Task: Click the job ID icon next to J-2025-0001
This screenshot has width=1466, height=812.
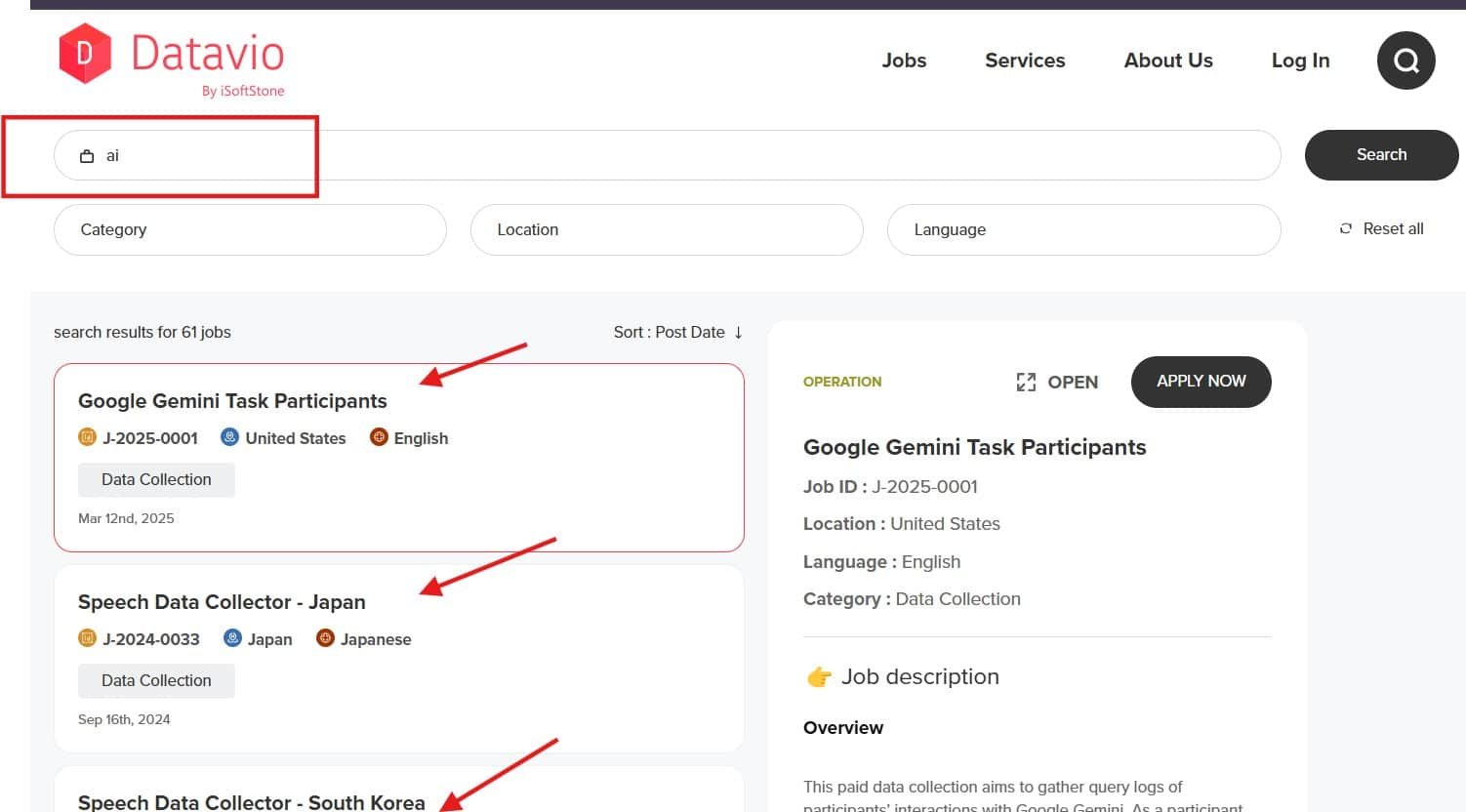Action: tap(87, 437)
